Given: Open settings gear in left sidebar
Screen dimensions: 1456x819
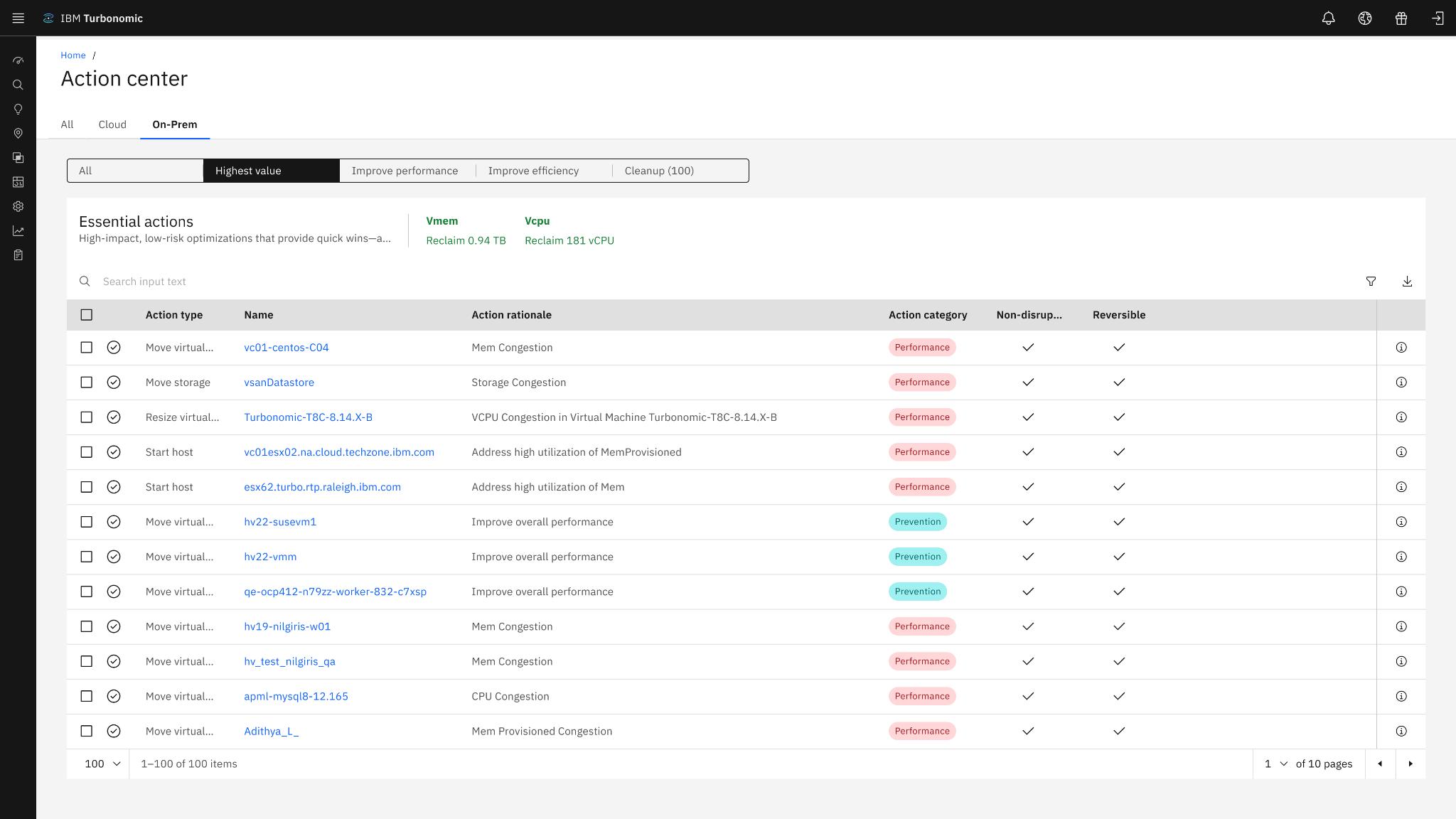Looking at the screenshot, I should coord(18,207).
